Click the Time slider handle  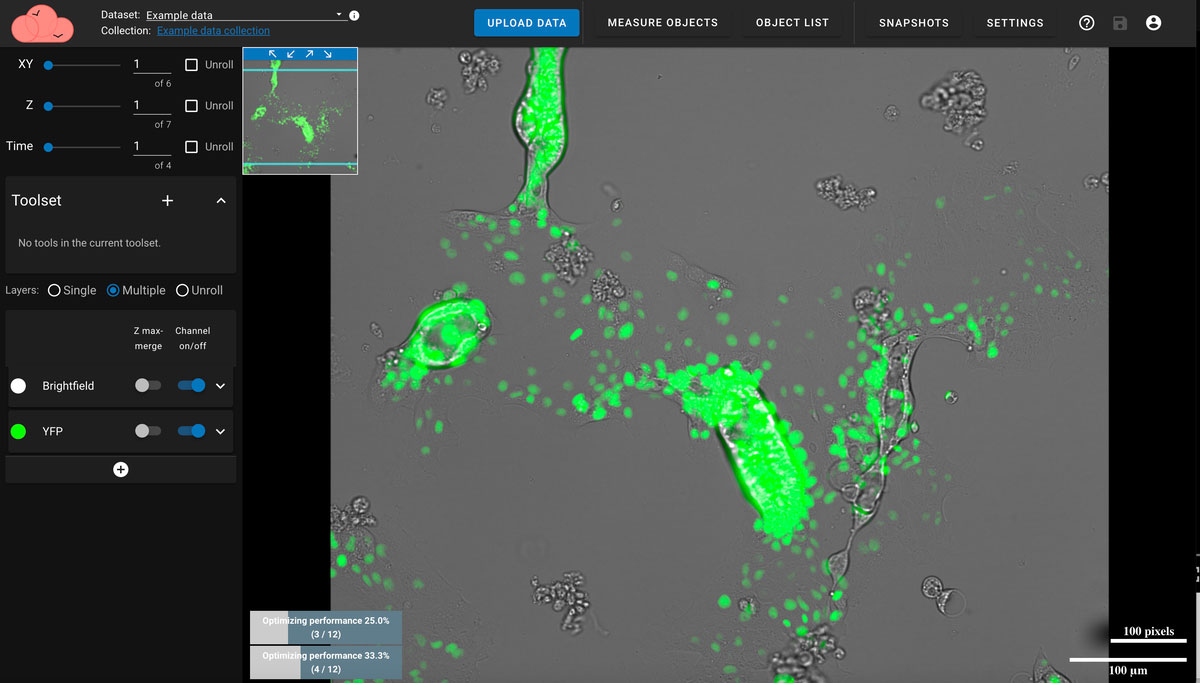[x=47, y=147]
